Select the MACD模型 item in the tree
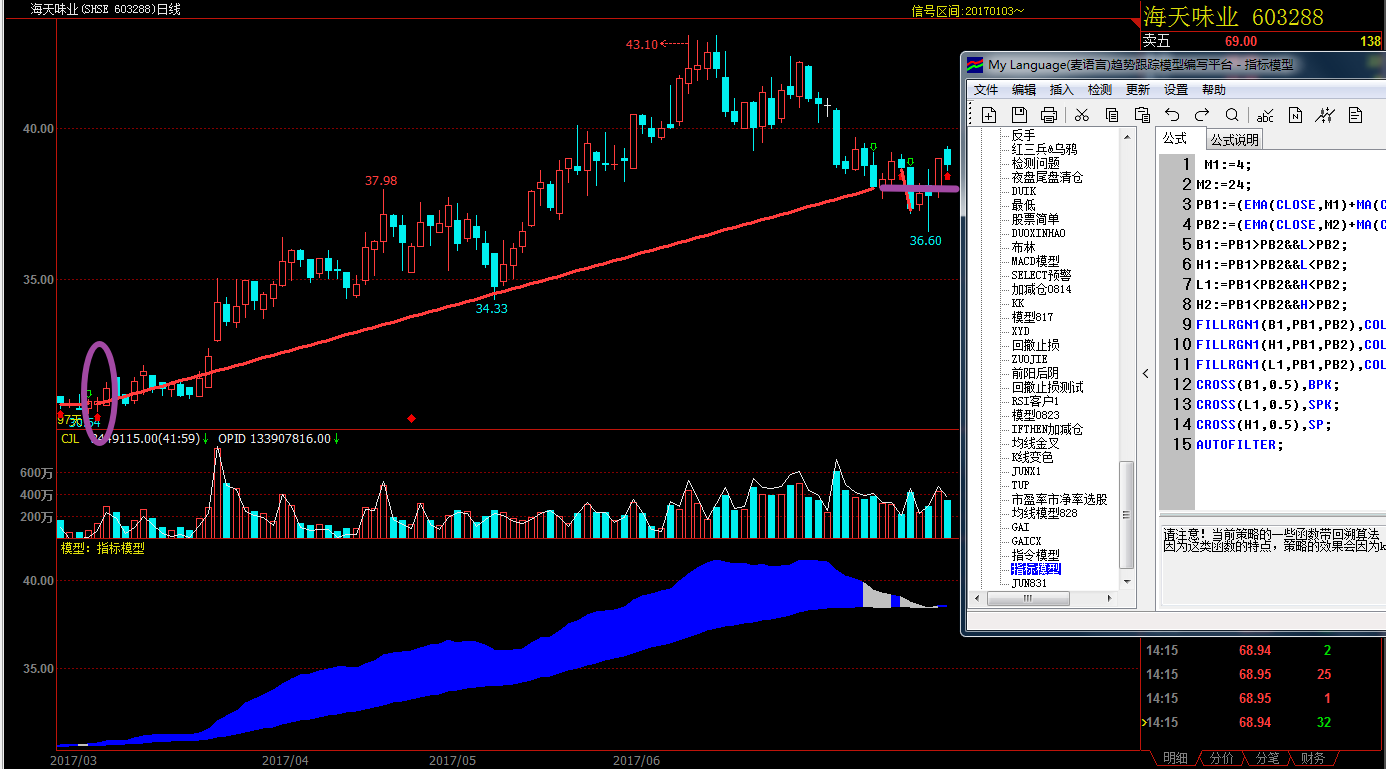Screen dimensions: 1386x769 pyautogui.click(x=1035, y=261)
